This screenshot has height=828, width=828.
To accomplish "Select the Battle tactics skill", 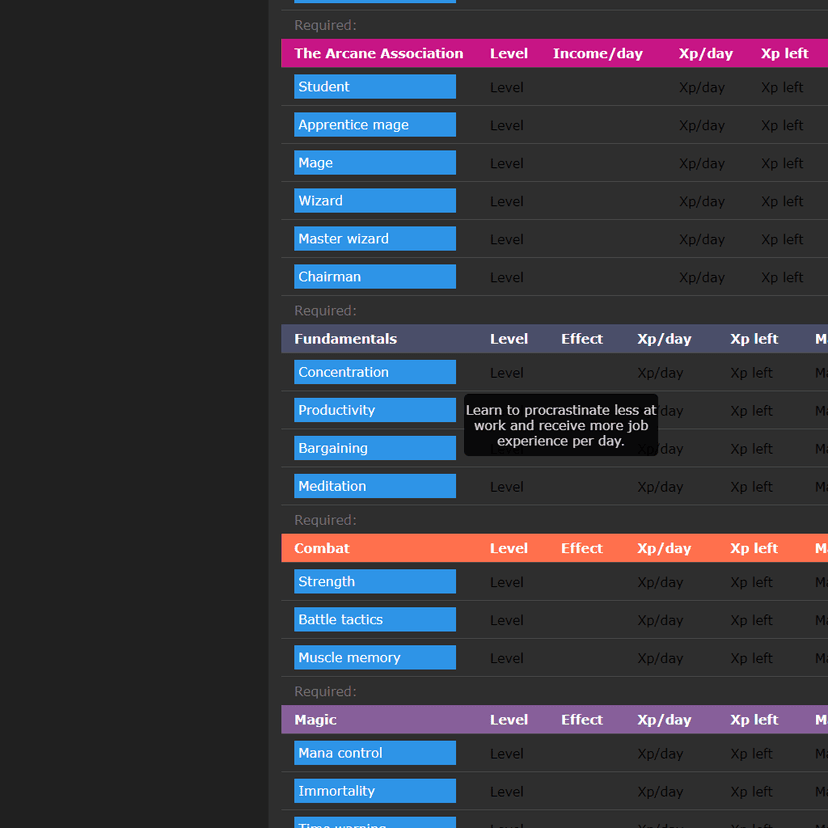I will coord(374,620).
